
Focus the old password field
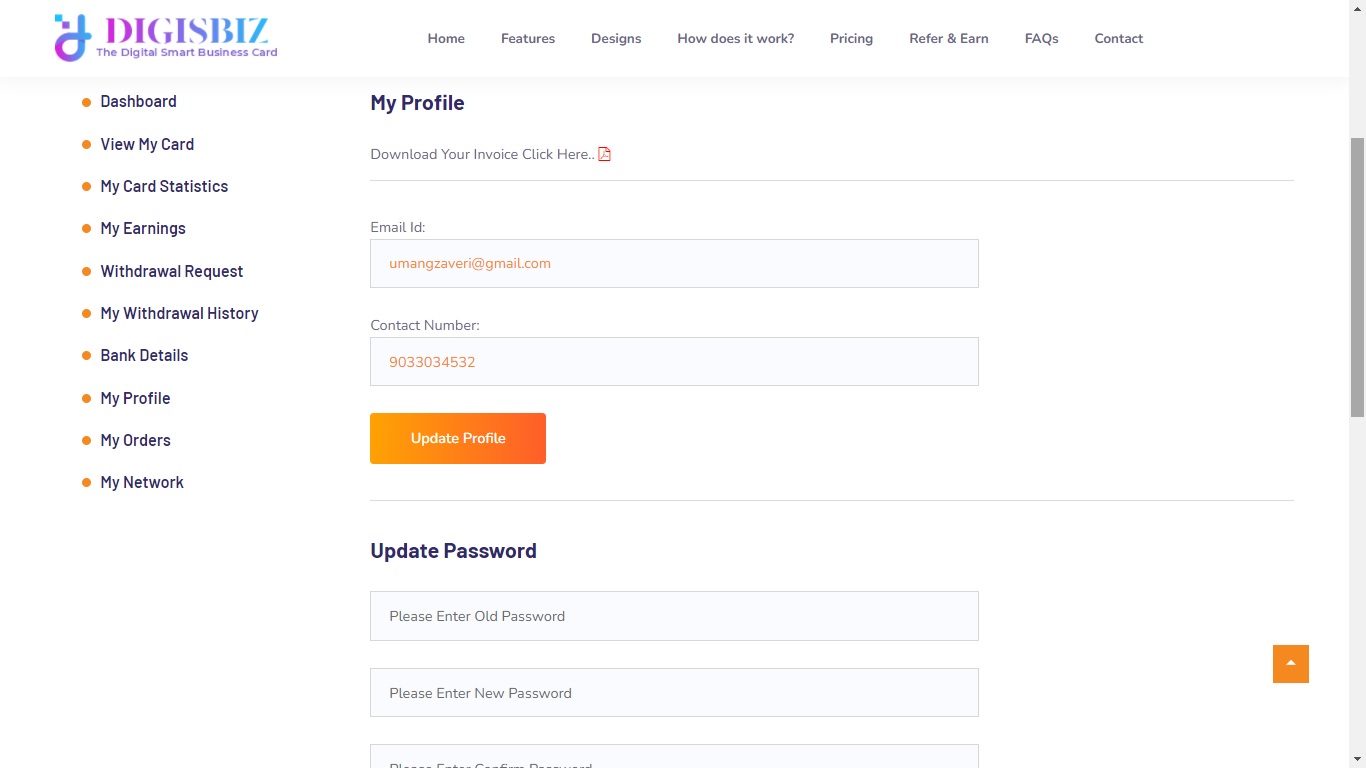click(674, 616)
